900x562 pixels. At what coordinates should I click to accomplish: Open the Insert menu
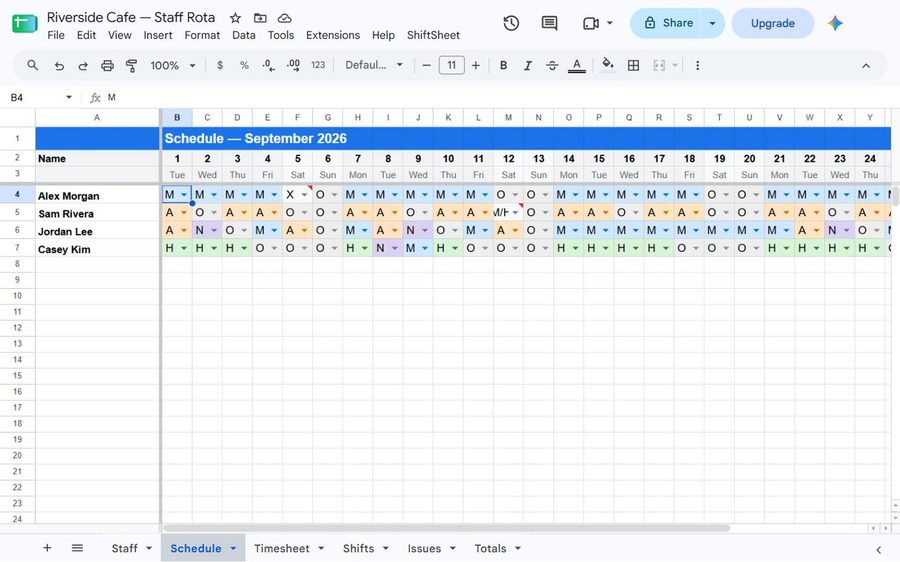coord(158,35)
